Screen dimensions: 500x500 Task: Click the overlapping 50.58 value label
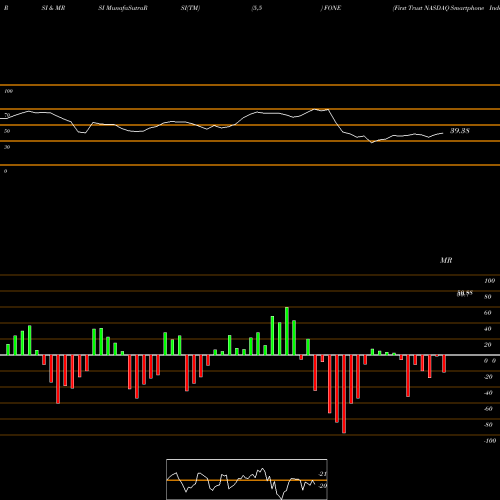(465, 294)
